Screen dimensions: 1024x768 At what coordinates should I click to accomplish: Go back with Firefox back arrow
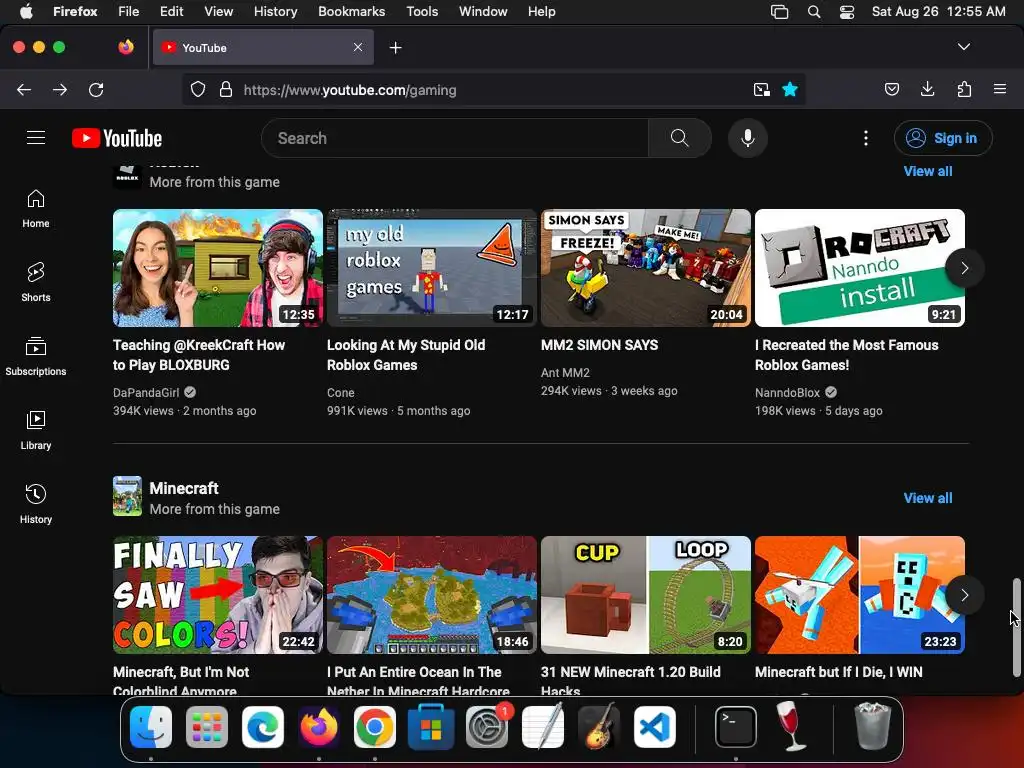24,89
